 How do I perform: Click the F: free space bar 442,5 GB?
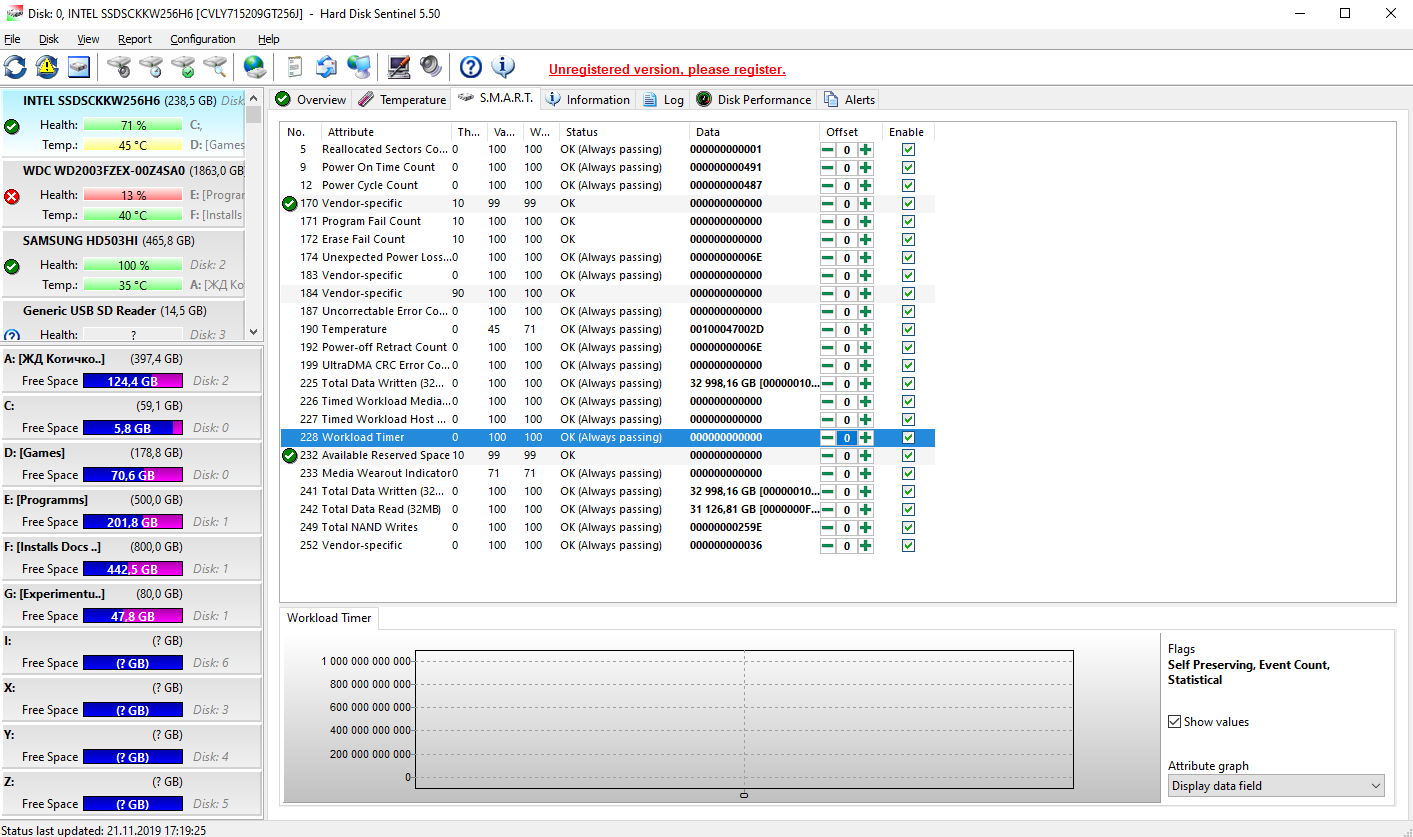133,569
